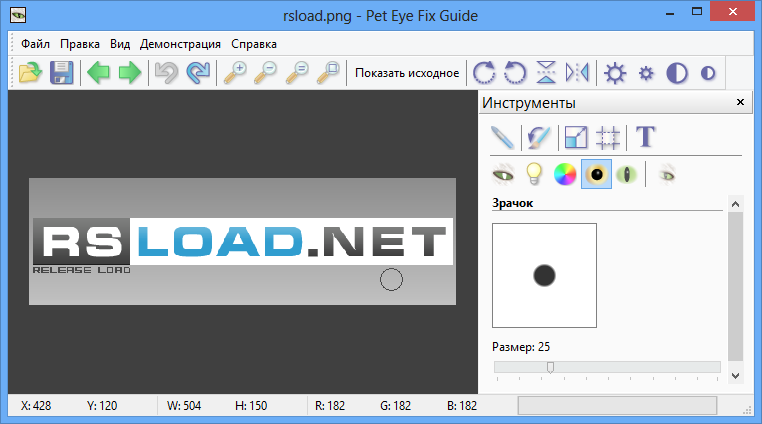Increase brightness with the large sun icon
762x424 pixels.
(x=615, y=73)
